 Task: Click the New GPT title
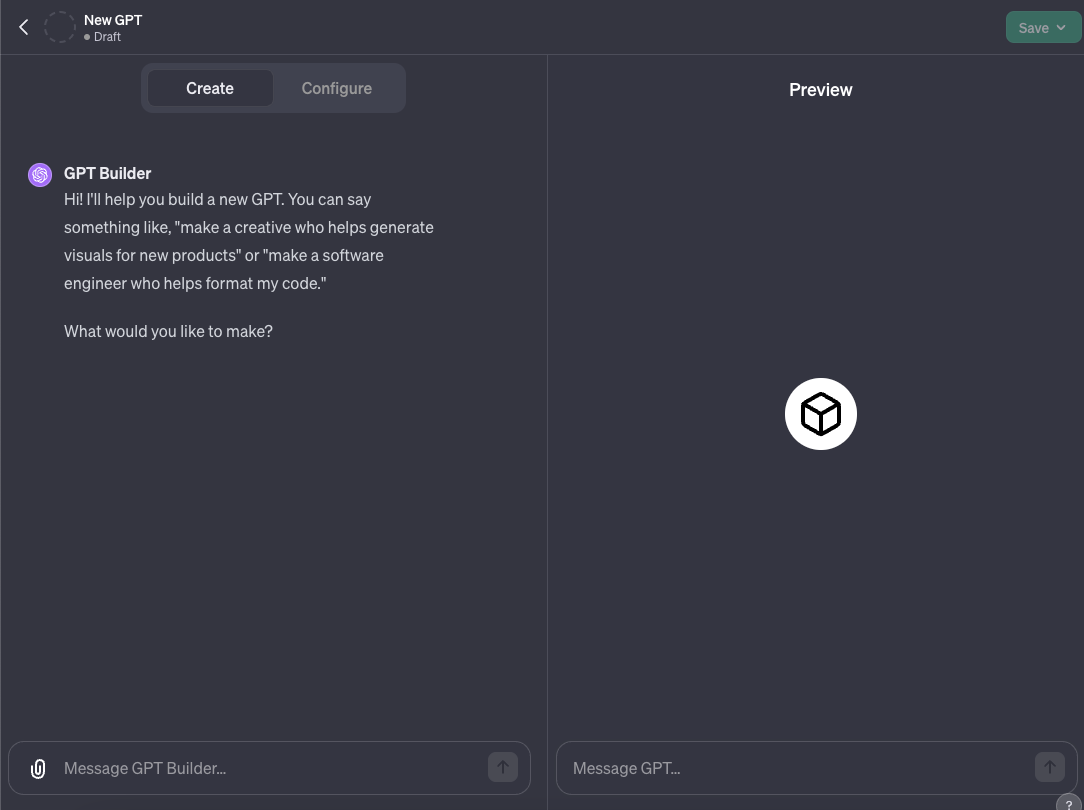(x=113, y=19)
